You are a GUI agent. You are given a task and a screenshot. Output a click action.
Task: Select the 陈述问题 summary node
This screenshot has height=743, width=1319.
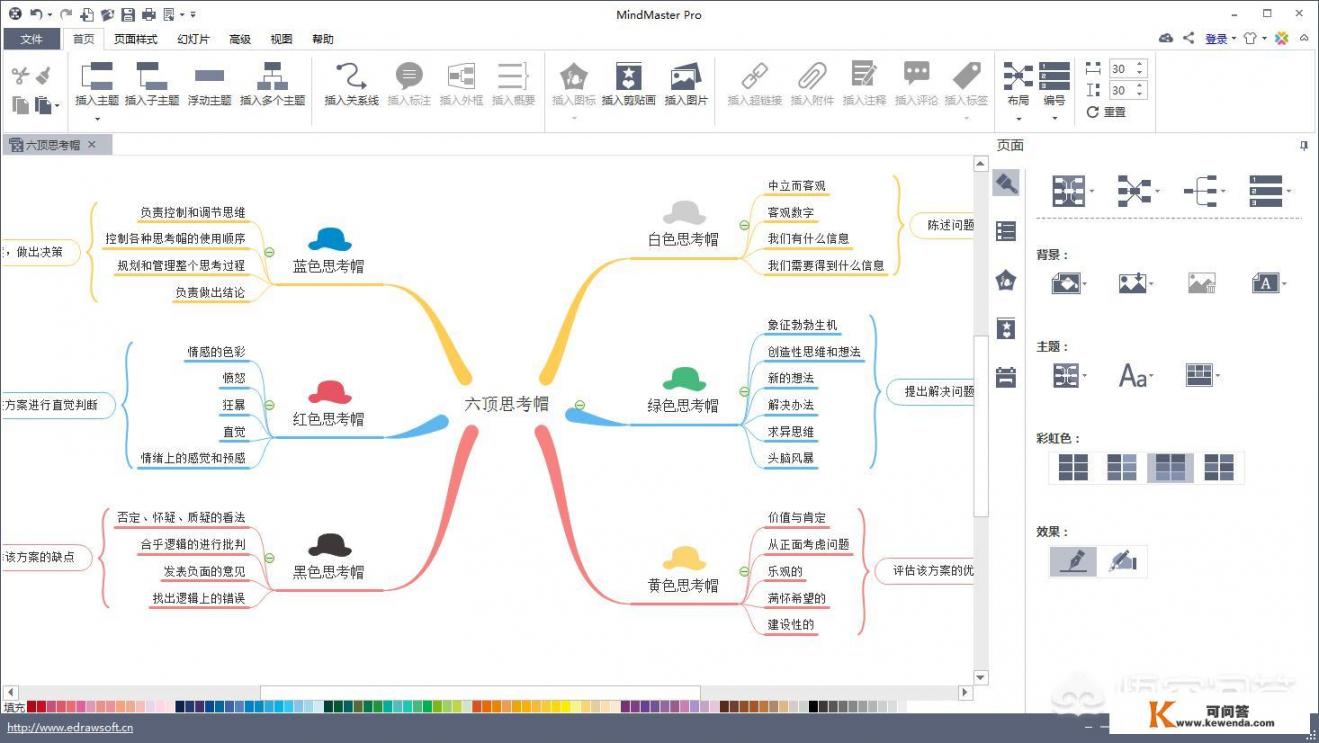940,226
